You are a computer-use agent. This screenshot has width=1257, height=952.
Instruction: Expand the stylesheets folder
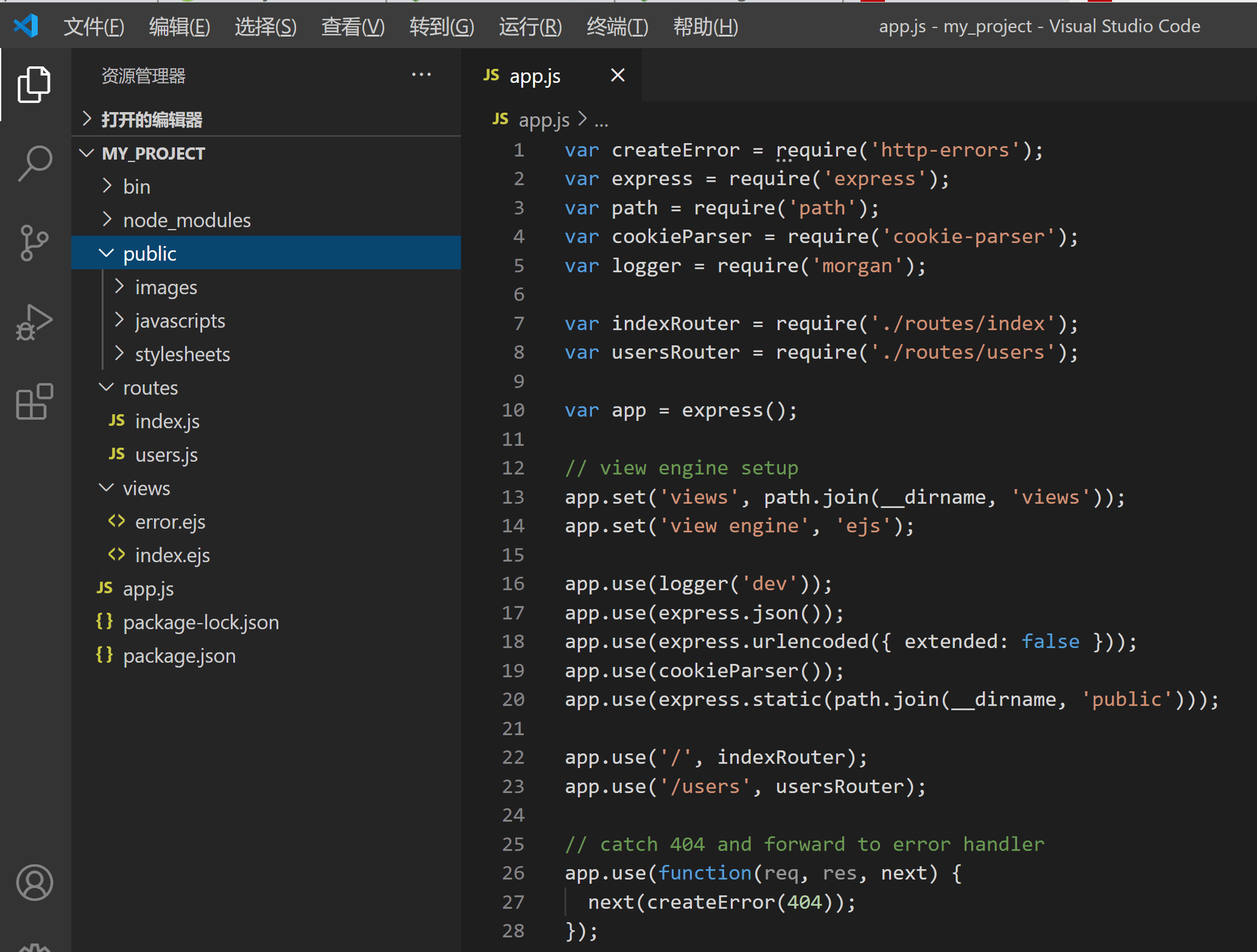(182, 354)
